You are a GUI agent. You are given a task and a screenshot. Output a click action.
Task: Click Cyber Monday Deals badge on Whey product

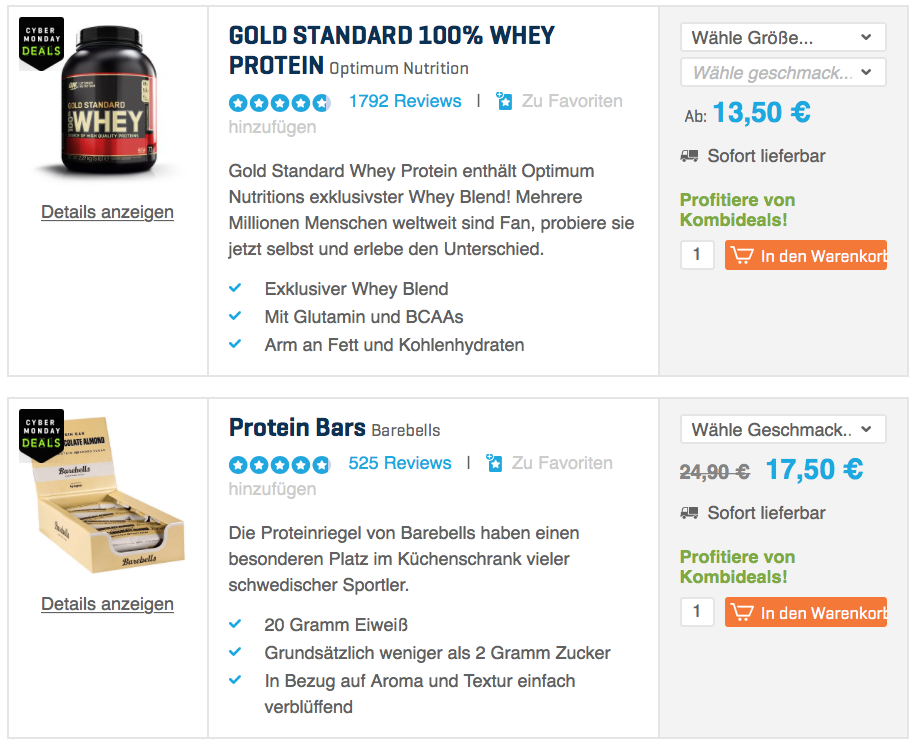pyautogui.click(x=41, y=44)
